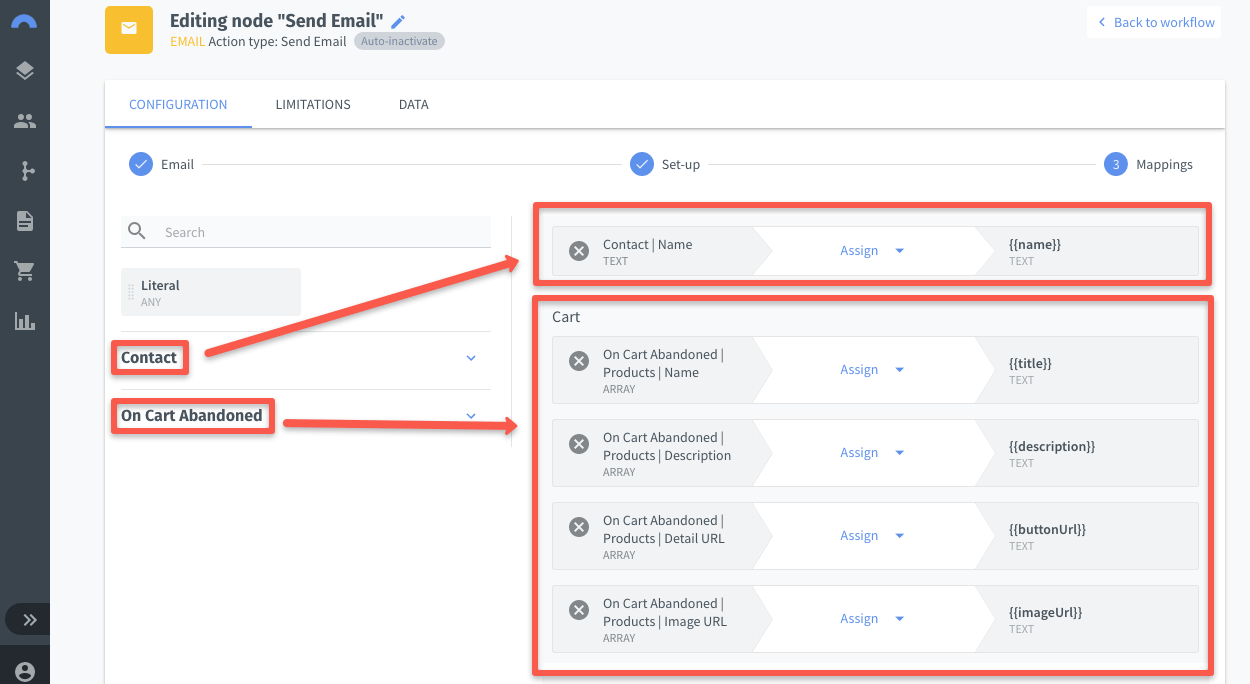This screenshot has width=1250, height=684.
Task: Click the {{title}} target field
Action: (1089, 370)
